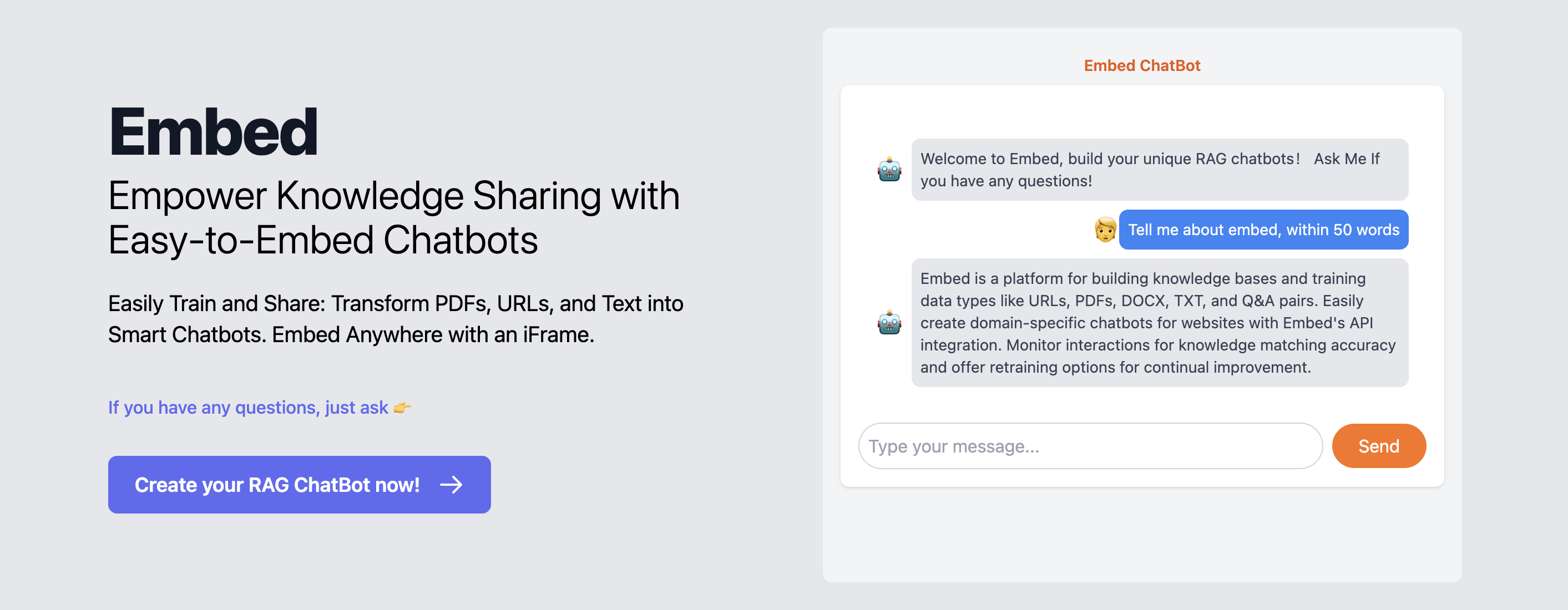Click the arrow icon in Create button
1568x610 pixels.
click(451, 485)
